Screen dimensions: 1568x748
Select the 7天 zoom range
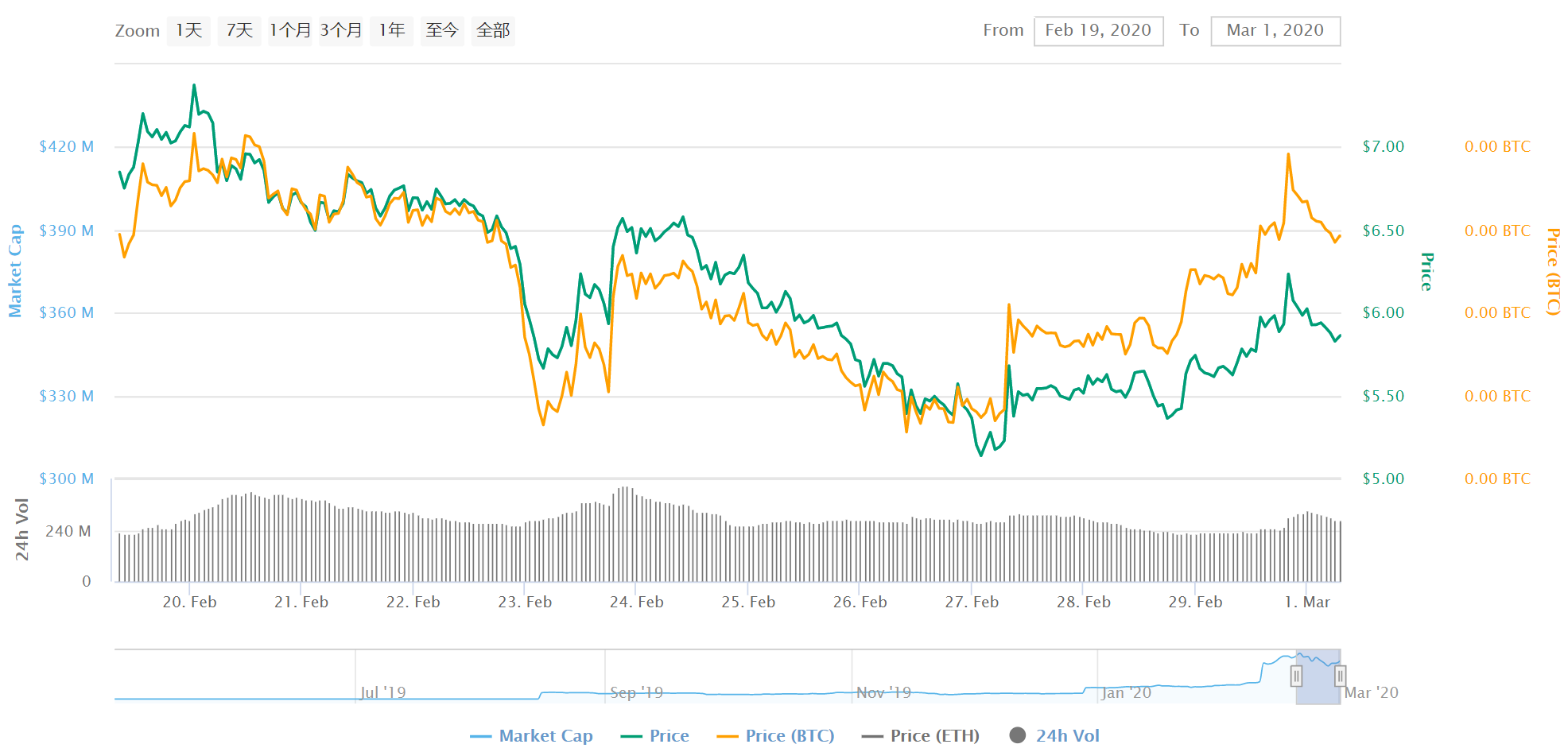pos(239,31)
